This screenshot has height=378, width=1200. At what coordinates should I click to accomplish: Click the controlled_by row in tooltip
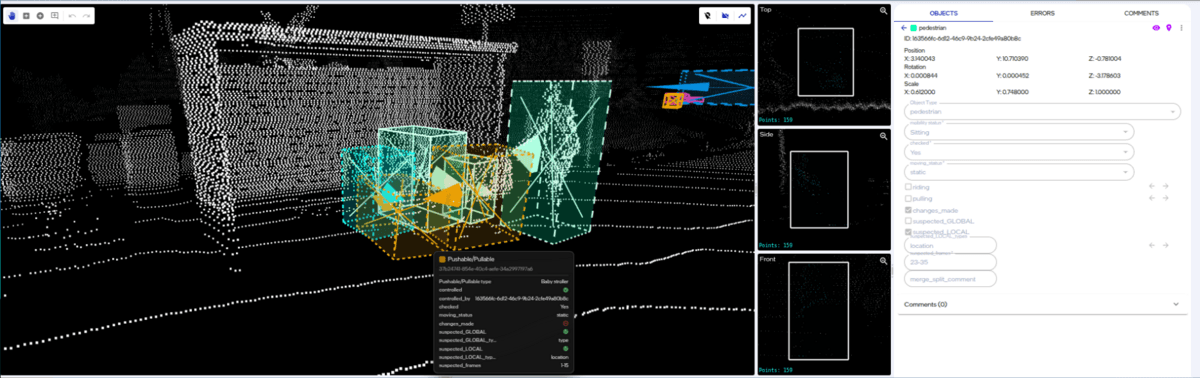pos(503,298)
